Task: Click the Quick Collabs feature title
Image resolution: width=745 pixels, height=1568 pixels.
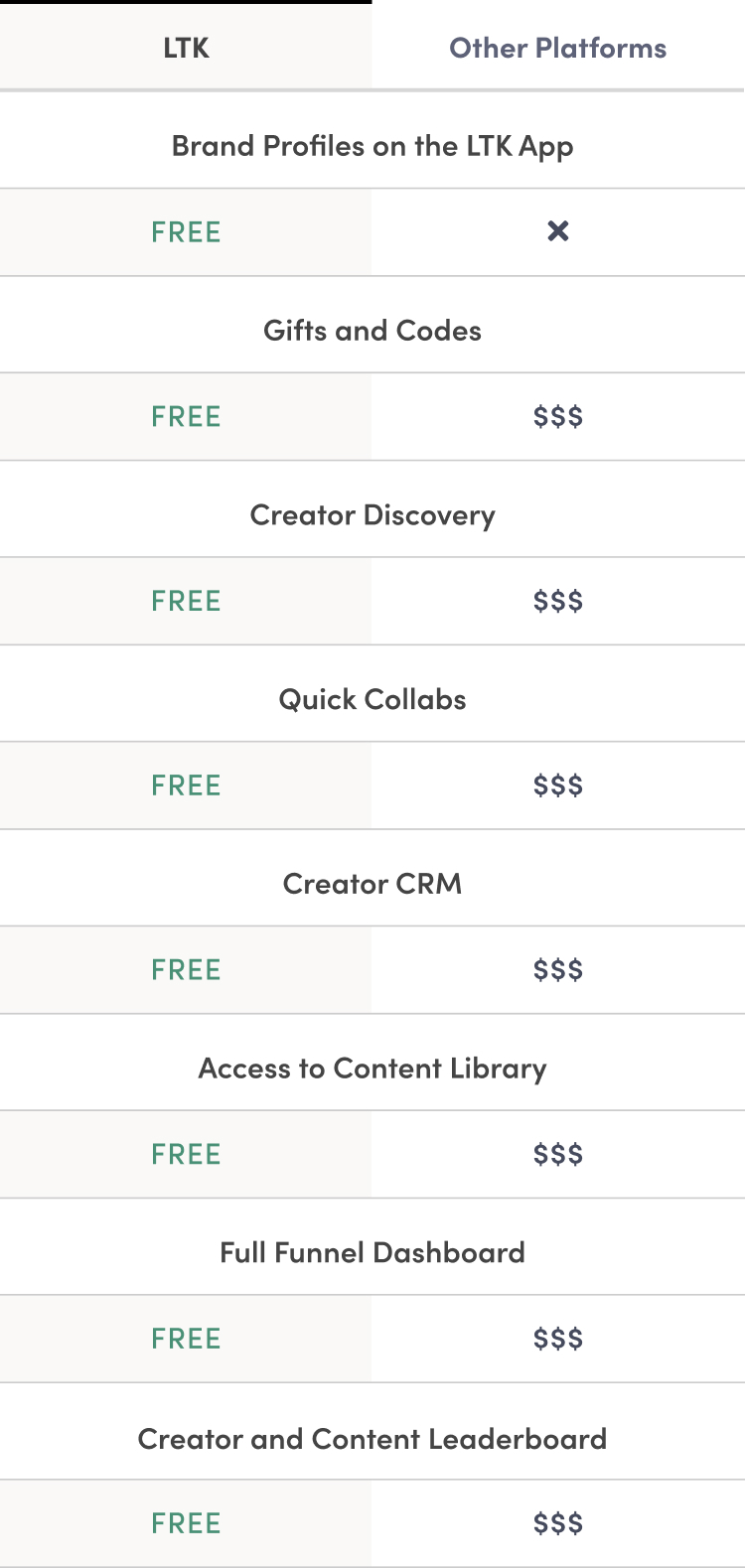Action: (372, 699)
